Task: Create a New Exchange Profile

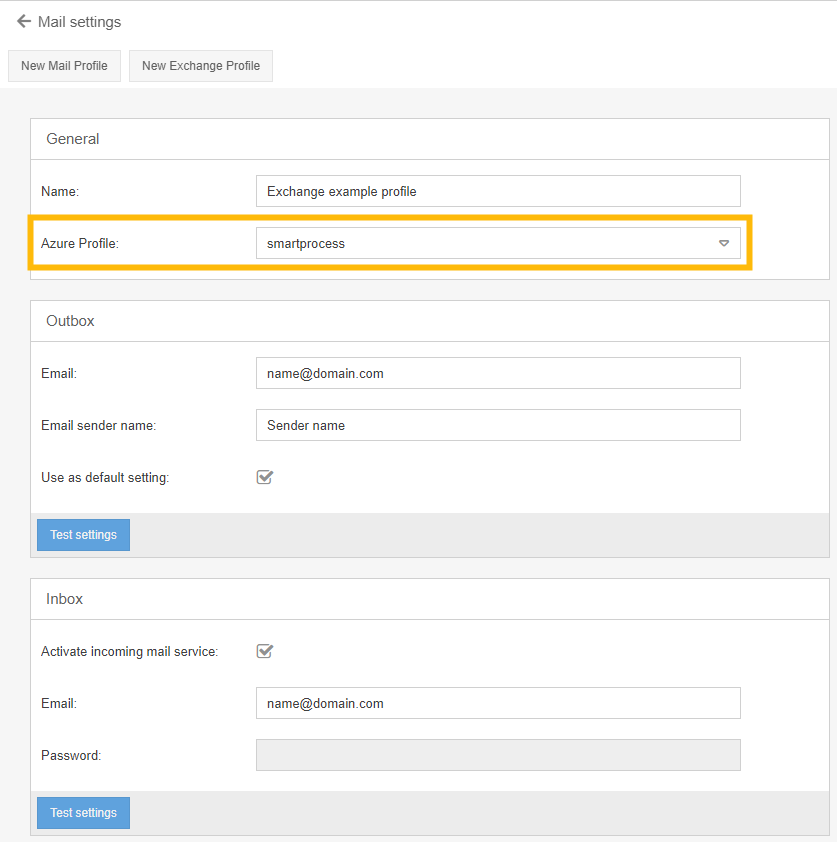Action: [201, 66]
